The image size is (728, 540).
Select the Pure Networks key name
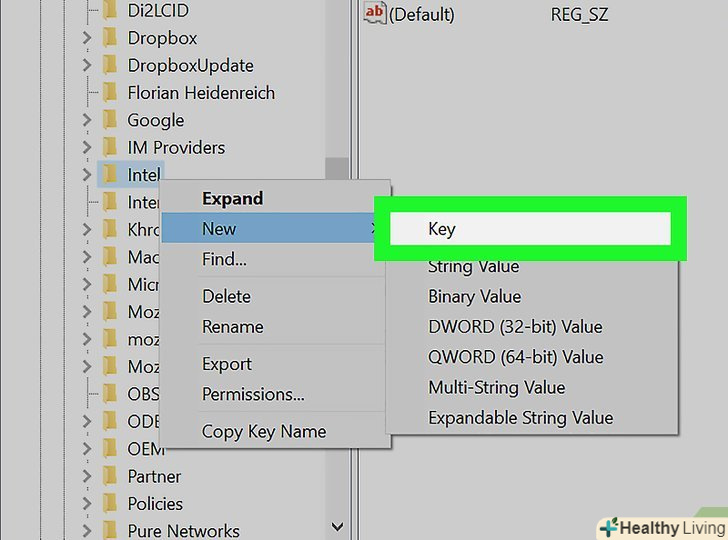click(183, 531)
